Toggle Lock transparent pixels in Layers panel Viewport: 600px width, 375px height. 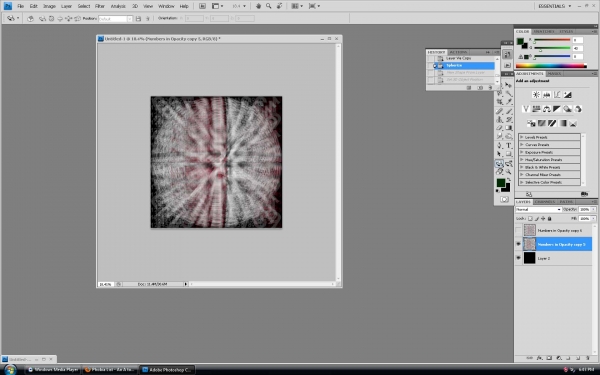pos(530,218)
